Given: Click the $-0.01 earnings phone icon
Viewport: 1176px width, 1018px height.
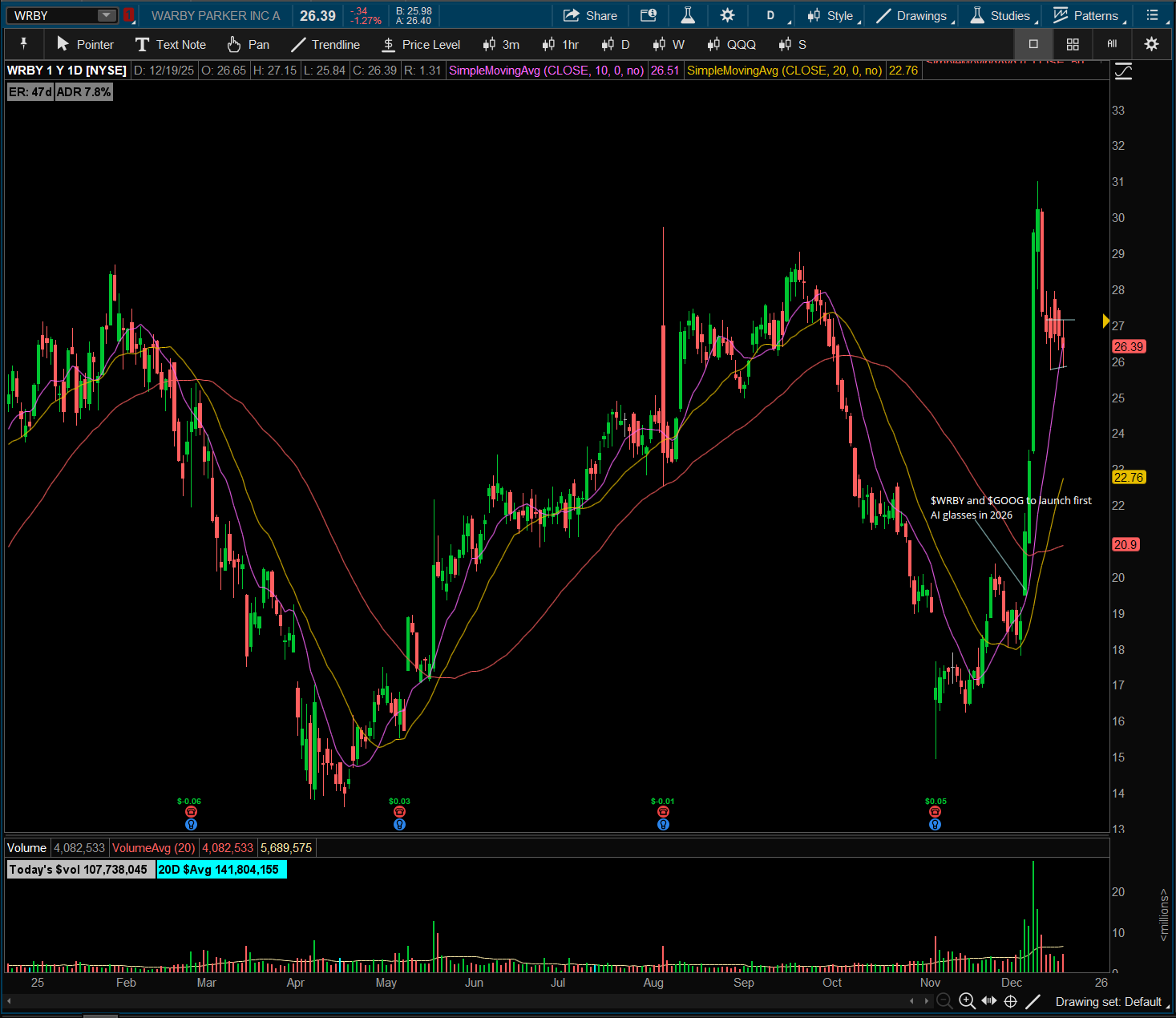Looking at the screenshot, I should click(x=663, y=812).
